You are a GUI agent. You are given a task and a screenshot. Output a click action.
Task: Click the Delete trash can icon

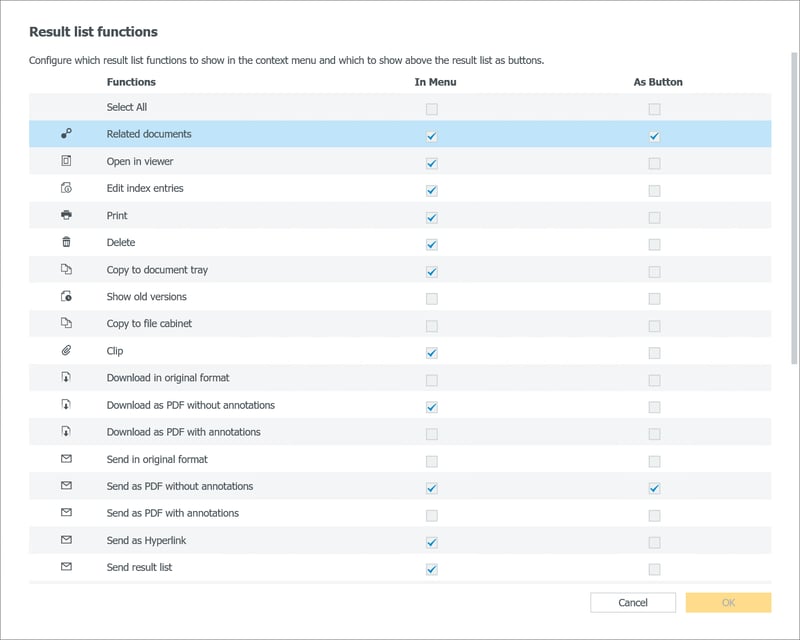pos(66,242)
